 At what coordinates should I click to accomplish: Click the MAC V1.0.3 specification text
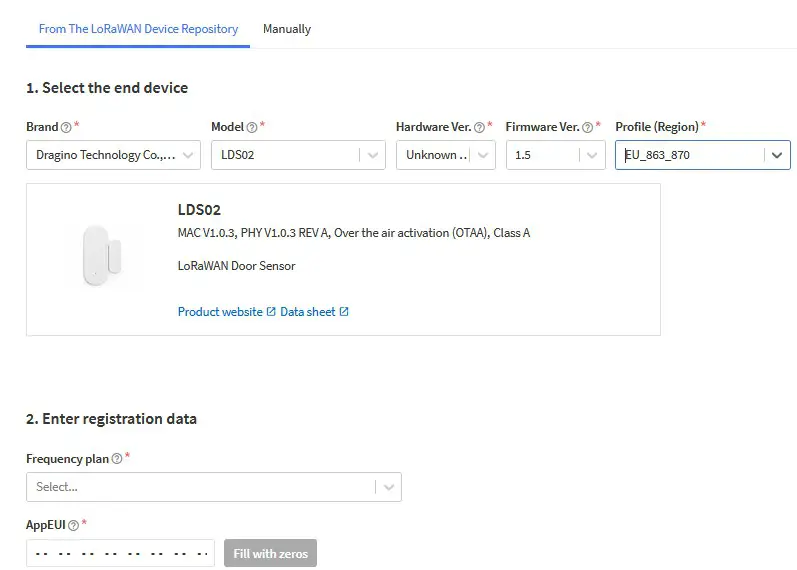[x=354, y=233]
